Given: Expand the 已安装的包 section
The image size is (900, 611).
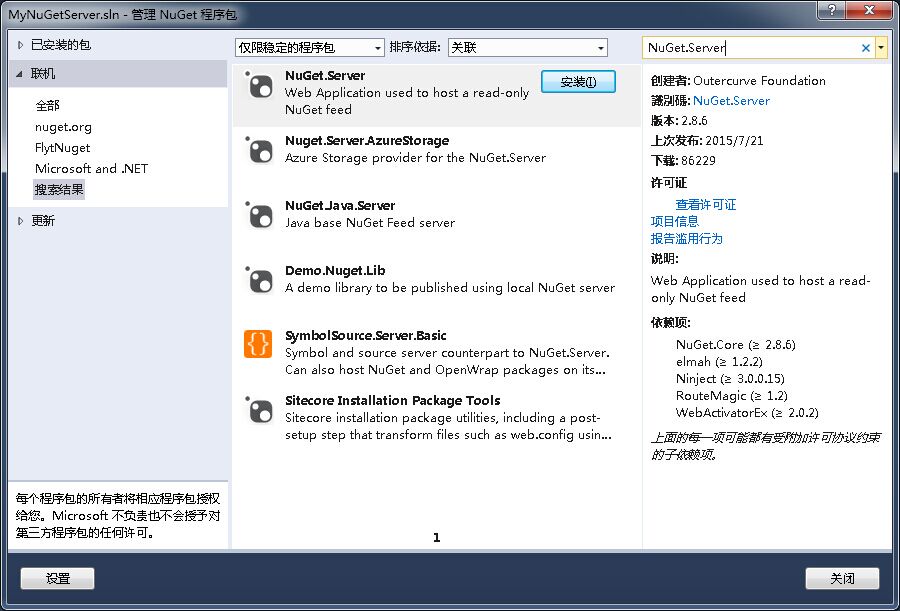Looking at the screenshot, I should click(x=21, y=45).
